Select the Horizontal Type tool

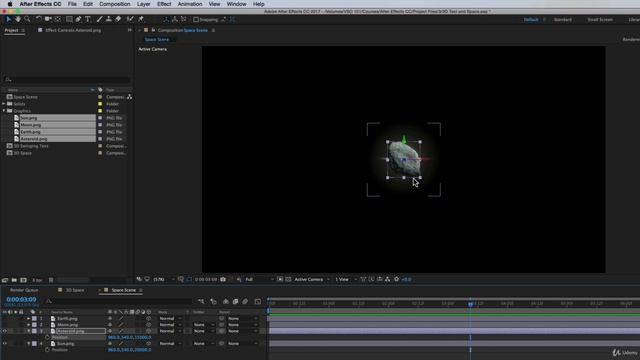click(87, 19)
